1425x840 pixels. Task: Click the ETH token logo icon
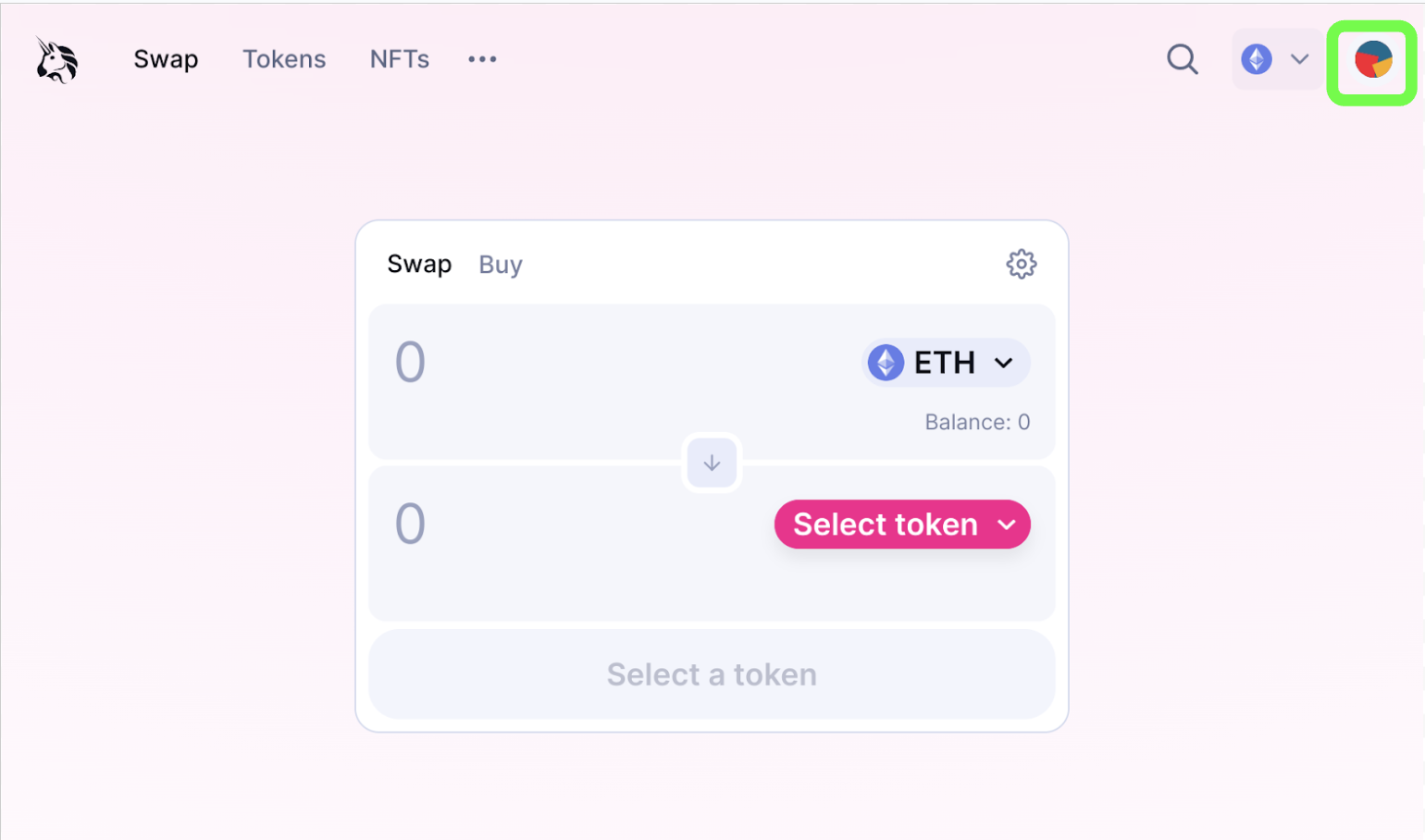pyautogui.click(x=886, y=363)
